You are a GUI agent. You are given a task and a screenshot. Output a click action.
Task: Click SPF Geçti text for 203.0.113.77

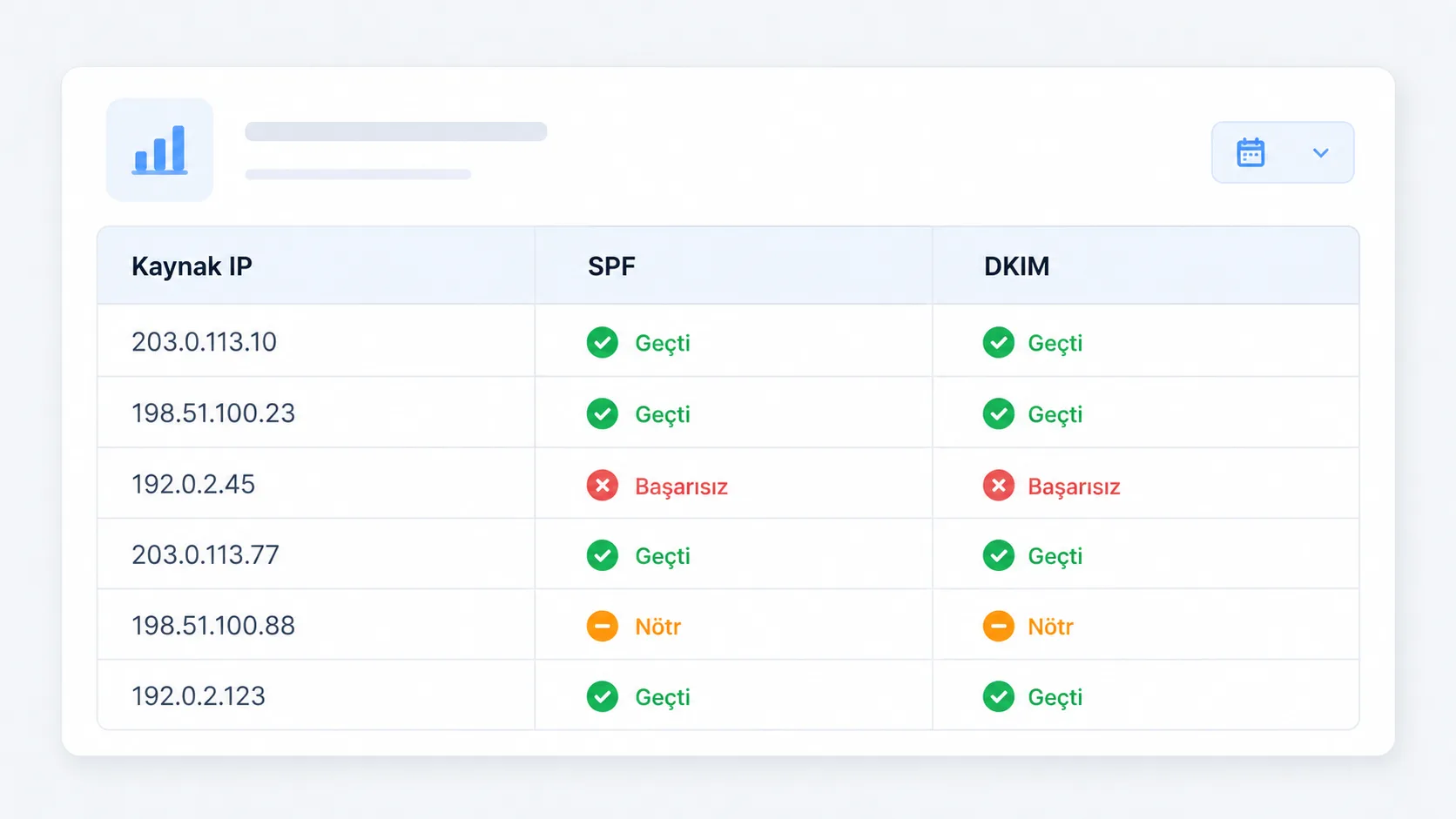(663, 557)
